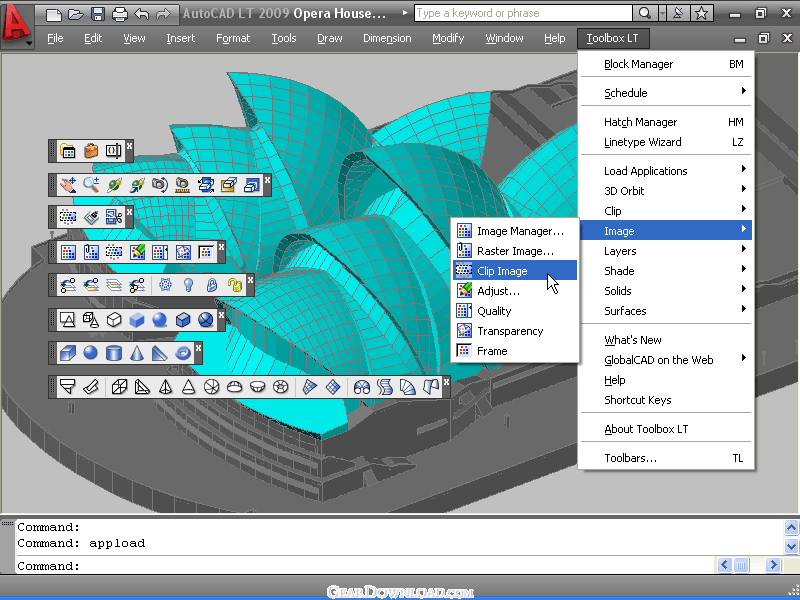Viewport: 800px width, 600px height.
Task: Select the Torus solid icon
Action: [182, 353]
